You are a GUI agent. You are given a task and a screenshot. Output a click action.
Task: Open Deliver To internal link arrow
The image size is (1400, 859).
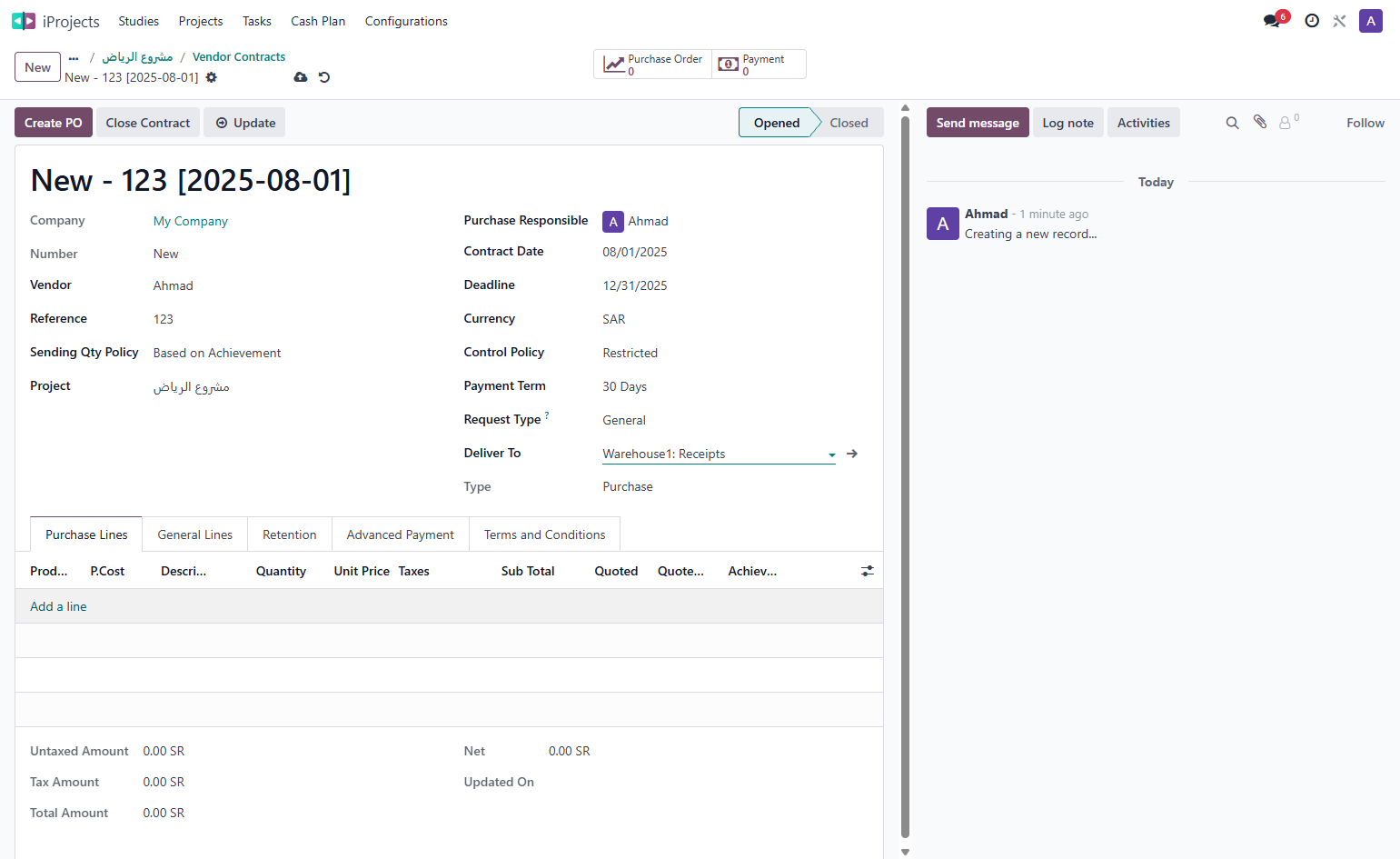tap(852, 454)
